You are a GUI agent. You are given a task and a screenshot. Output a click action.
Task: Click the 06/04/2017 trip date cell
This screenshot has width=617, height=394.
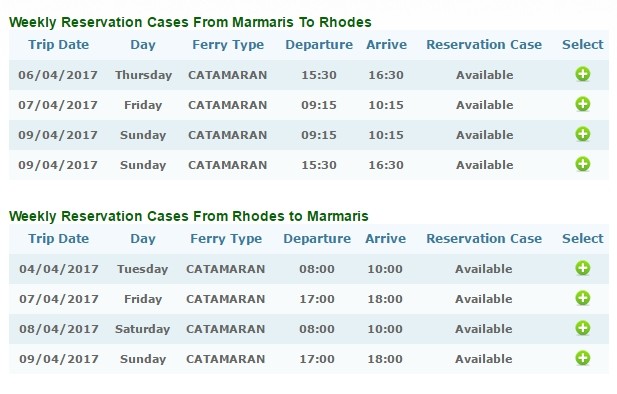click(58, 75)
